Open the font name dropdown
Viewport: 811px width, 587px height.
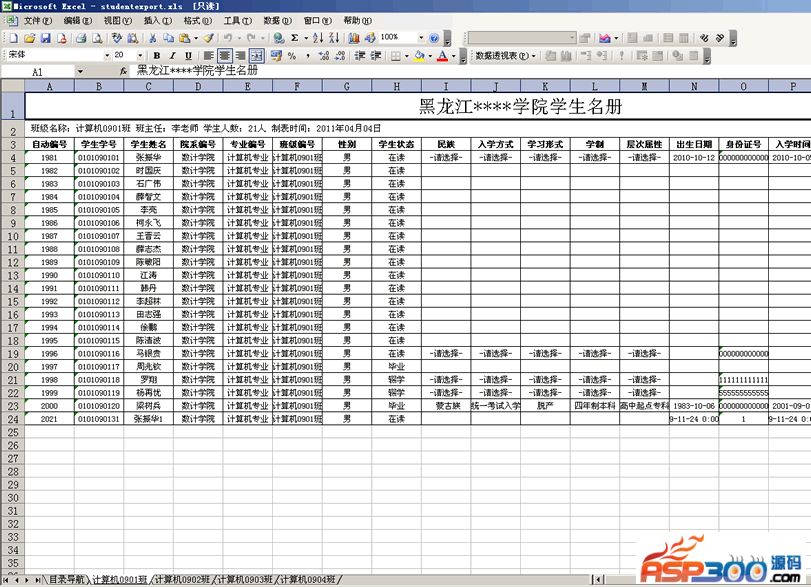coord(107,55)
